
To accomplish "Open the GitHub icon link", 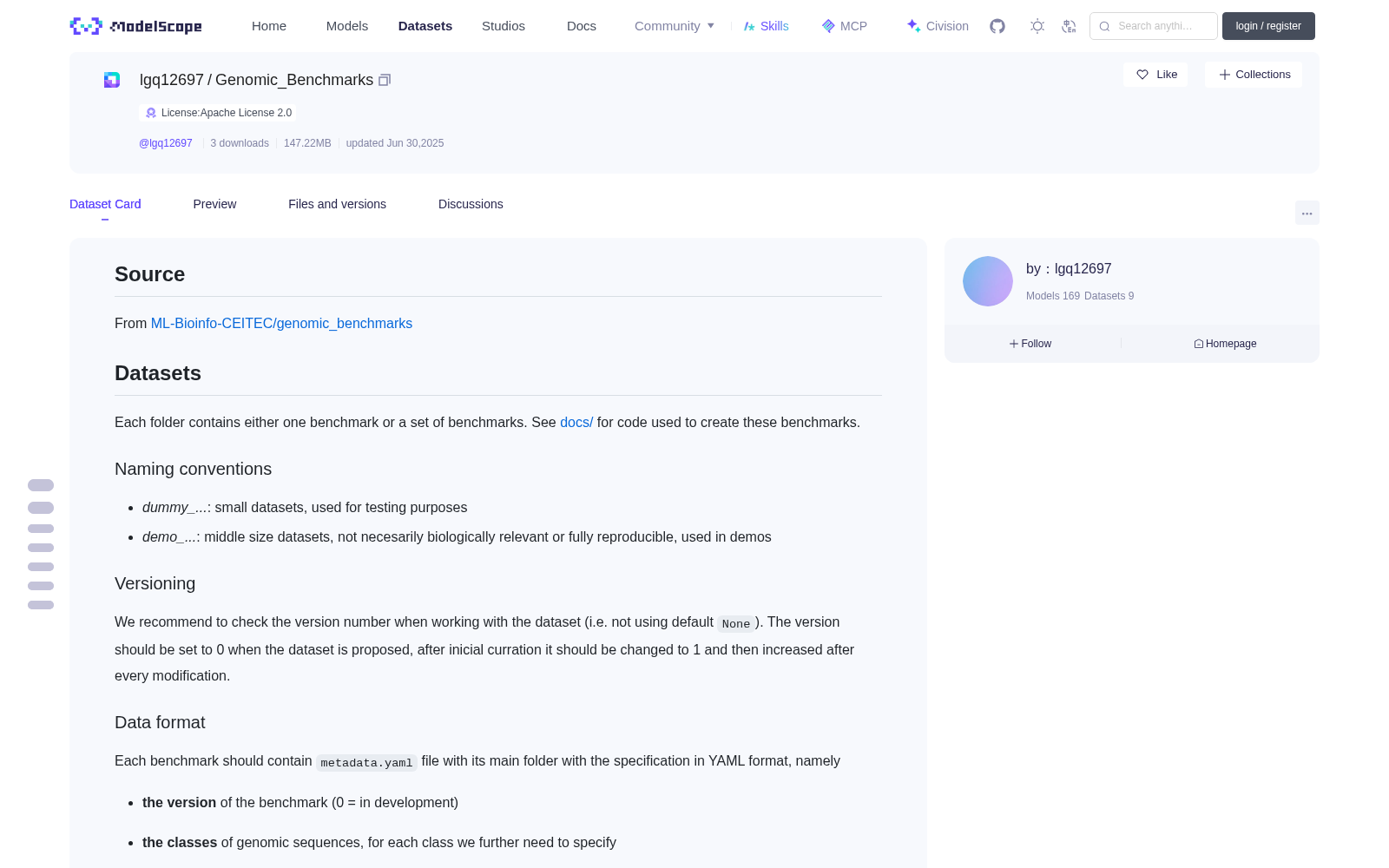I will tap(997, 26).
